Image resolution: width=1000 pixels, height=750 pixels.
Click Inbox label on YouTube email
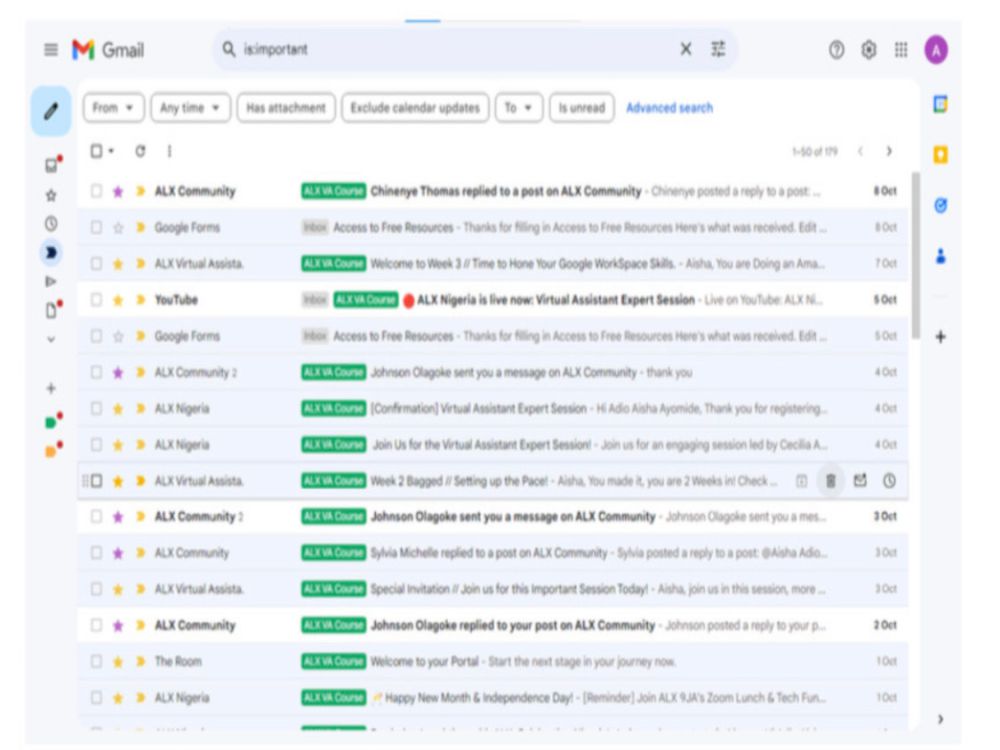pos(315,299)
